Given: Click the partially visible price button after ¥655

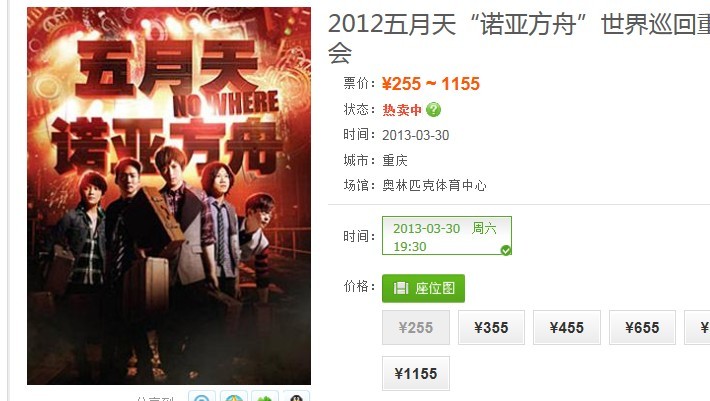Looking at the screenshot, I should pos(697,328).
